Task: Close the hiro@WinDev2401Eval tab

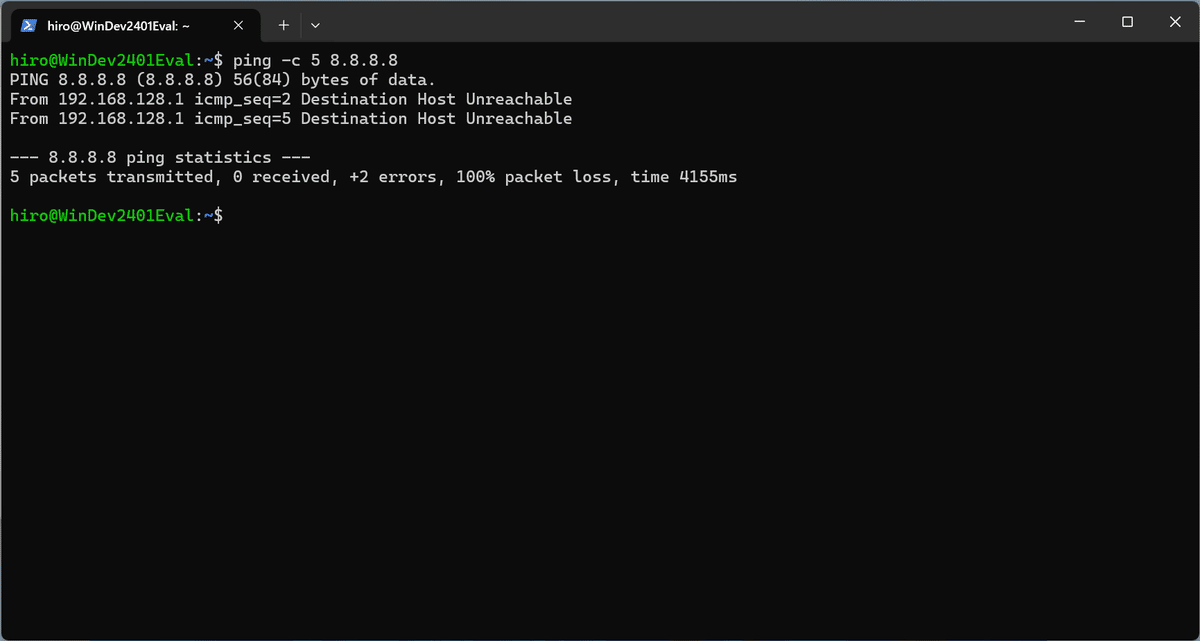Action: tap(238, 24)
